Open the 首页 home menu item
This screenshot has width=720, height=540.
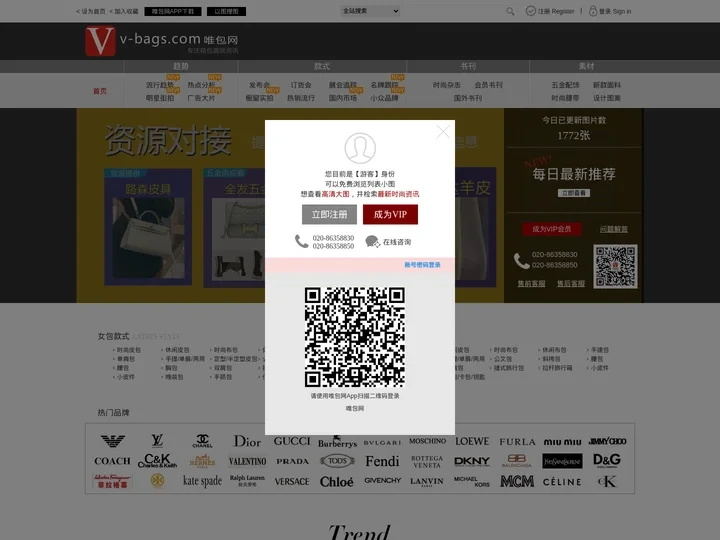(x=100, y=91)
